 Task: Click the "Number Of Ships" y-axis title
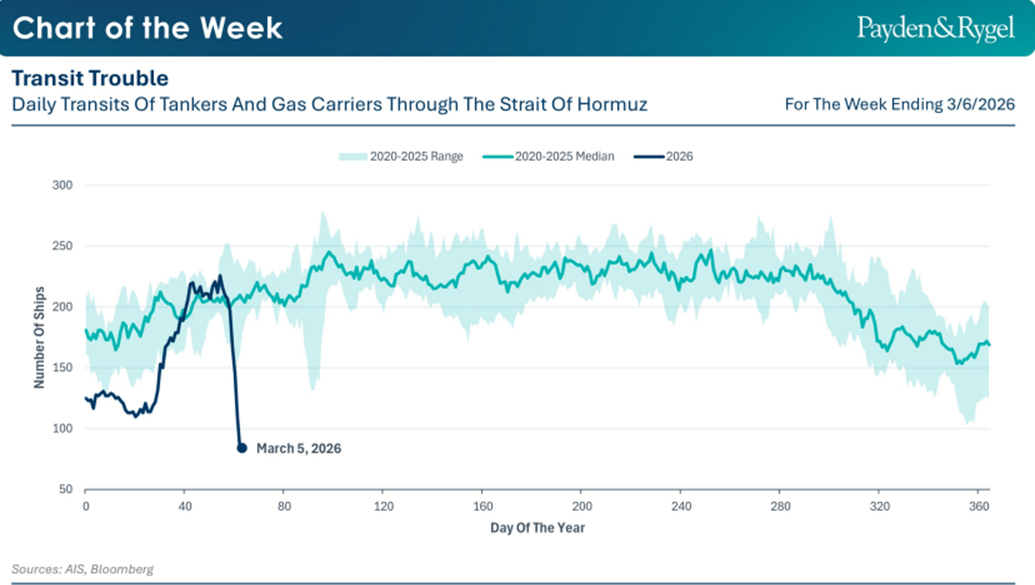pyautogui.click(x=40, y=337)
